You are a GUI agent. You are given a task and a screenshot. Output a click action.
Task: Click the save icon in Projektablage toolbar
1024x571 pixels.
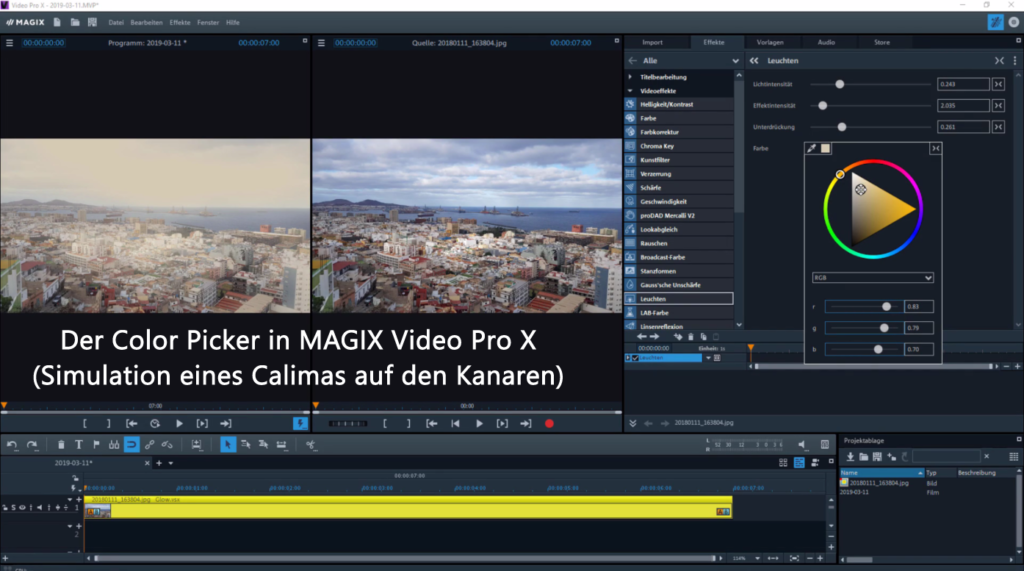pyautogui.click(x=877, y=457)
